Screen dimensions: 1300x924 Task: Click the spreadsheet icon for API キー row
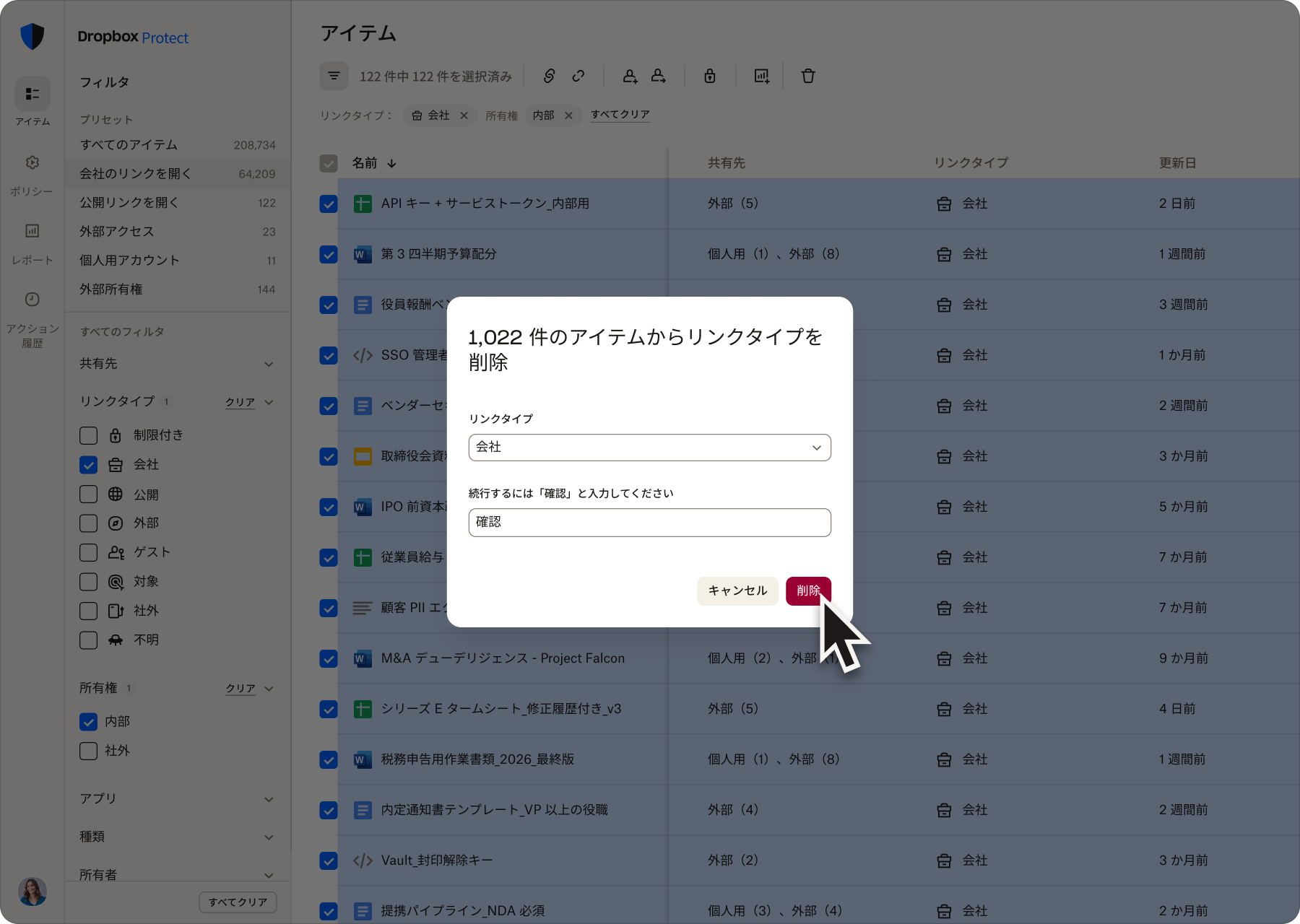(363, 204)
